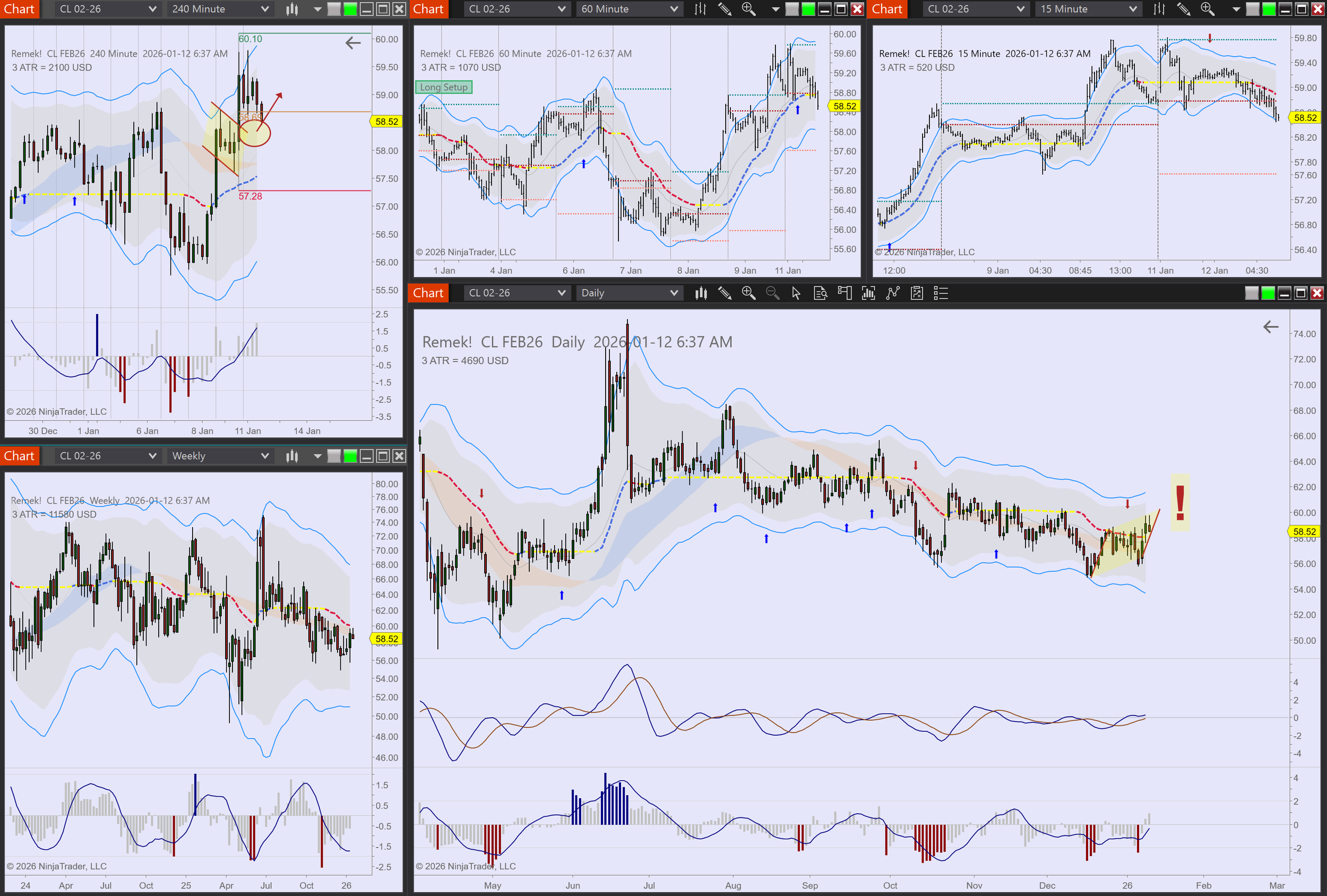1327x896 pixels.
Task: Toggle gray interval link on Daily chart
Action: 1252,293
